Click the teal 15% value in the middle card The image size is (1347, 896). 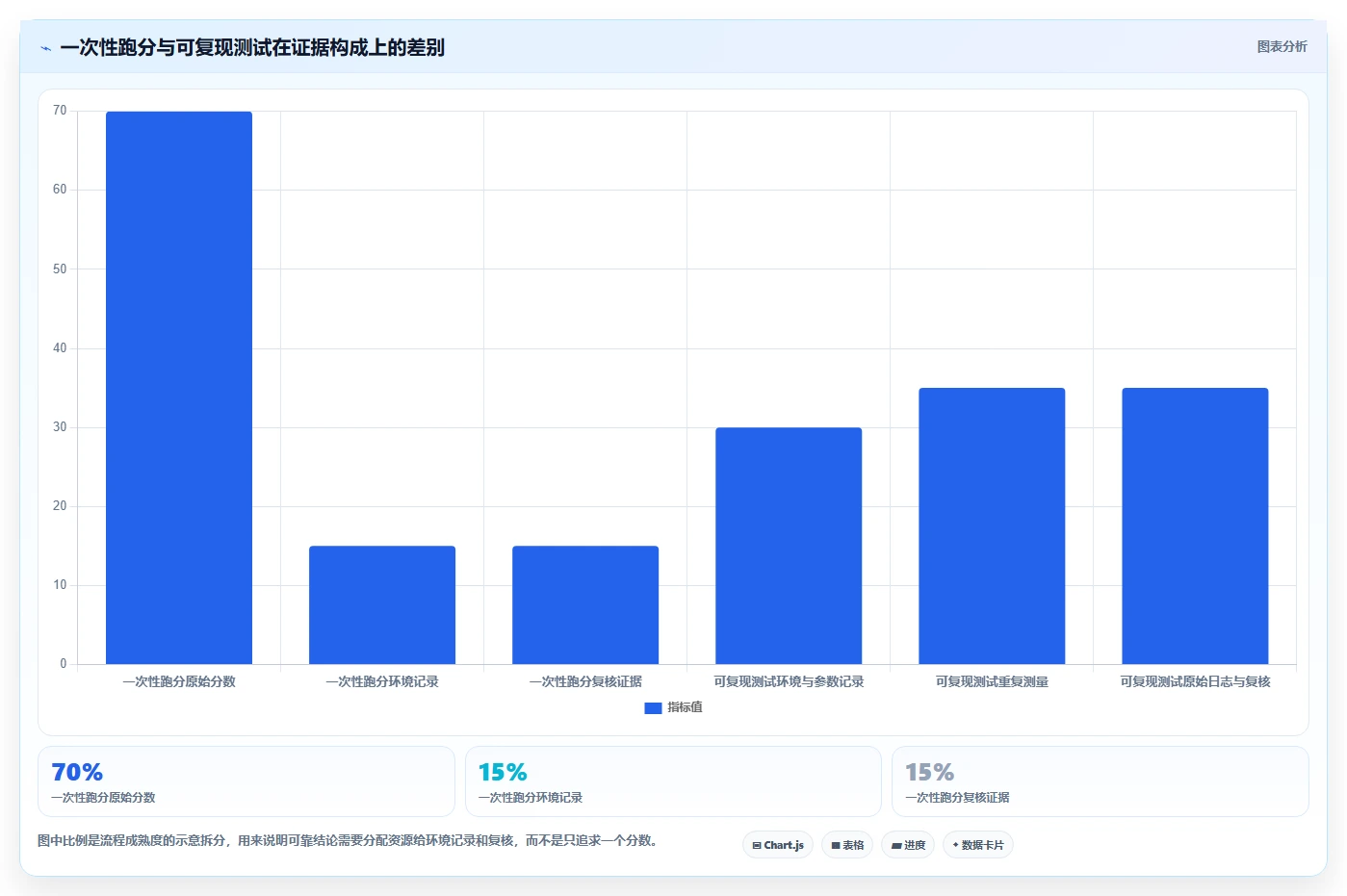point(503,773)
